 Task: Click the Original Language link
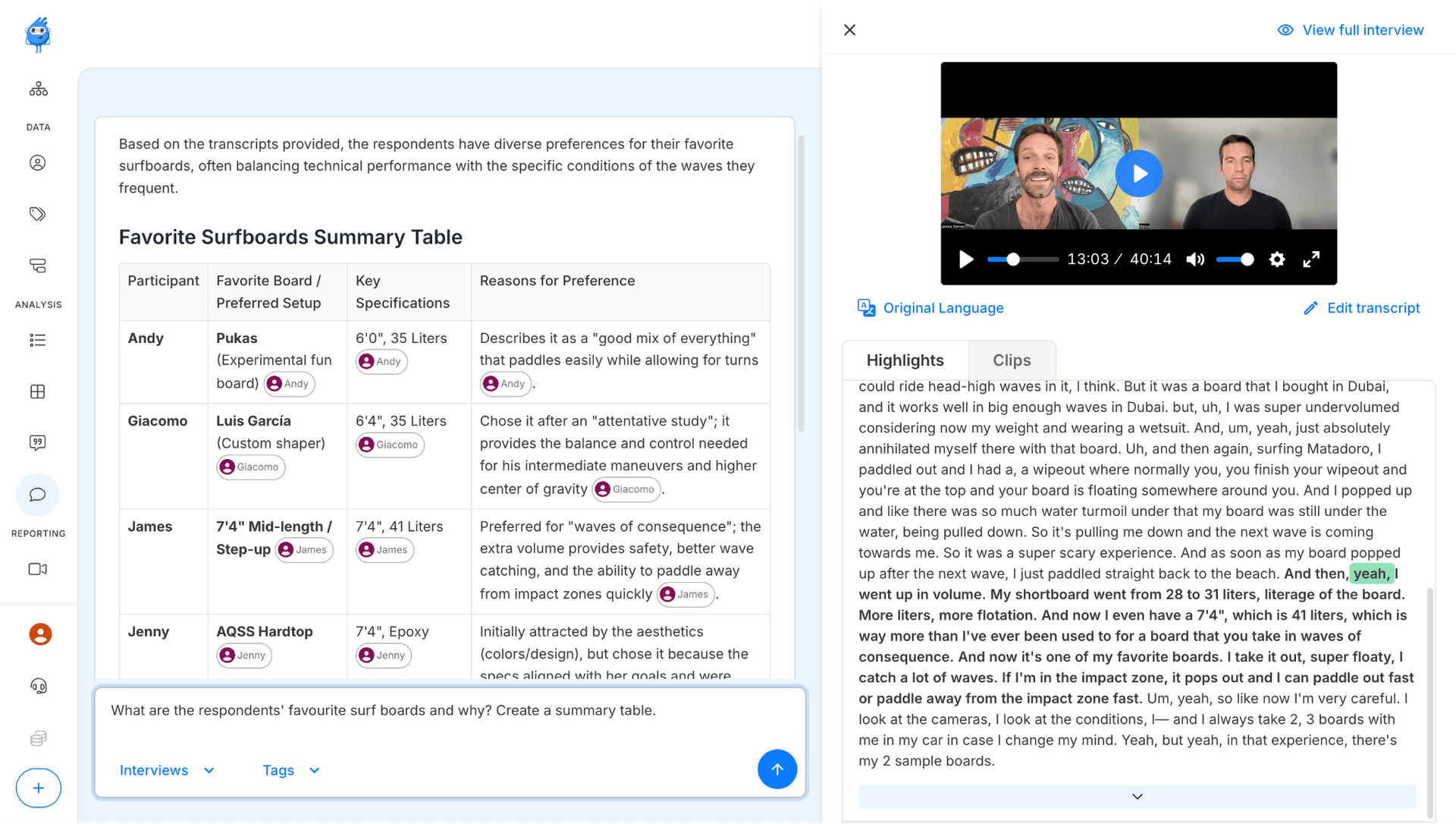tap(943, 308)
